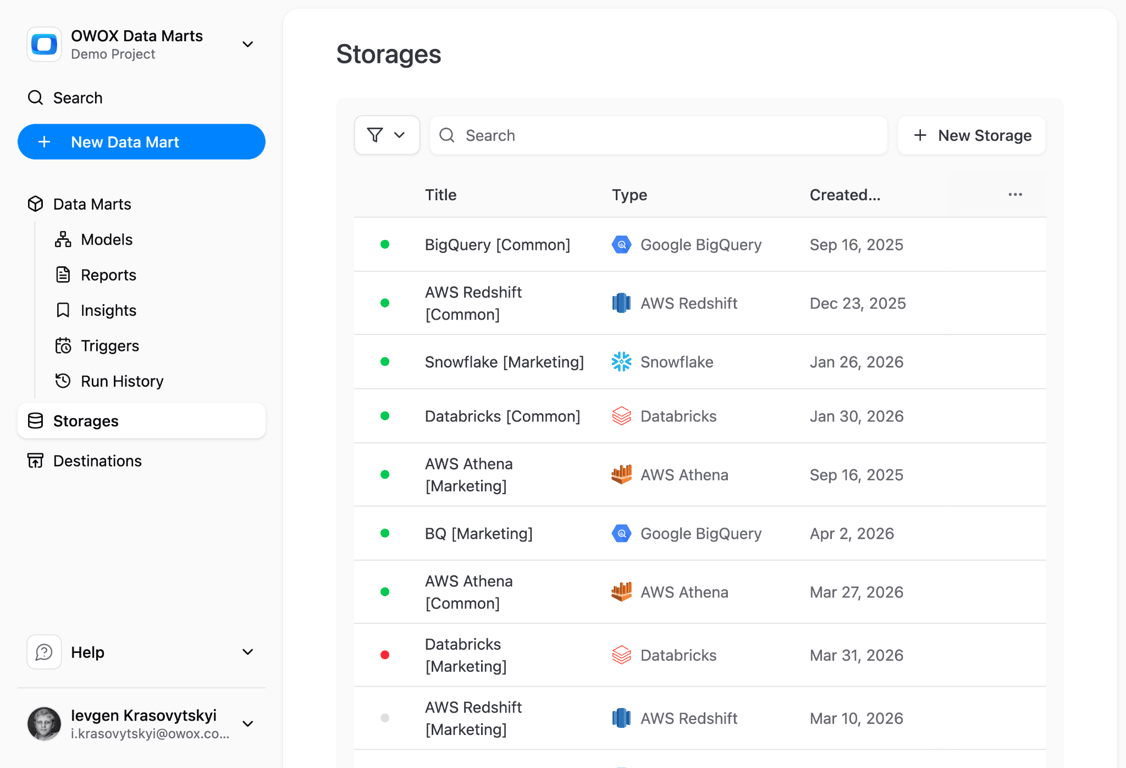Click the Models hierarchy icon
1126x768 pixels.
(x=63, y=239)
